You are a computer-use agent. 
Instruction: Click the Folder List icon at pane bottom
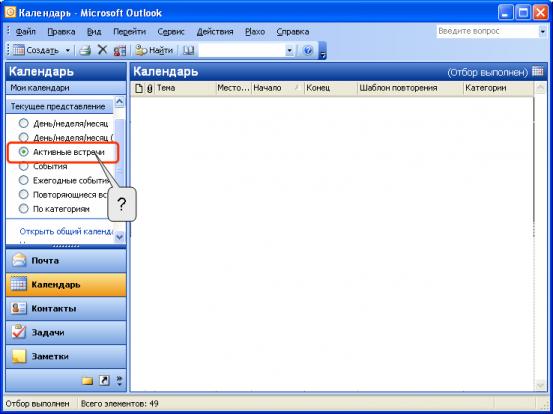coord(87,380)
